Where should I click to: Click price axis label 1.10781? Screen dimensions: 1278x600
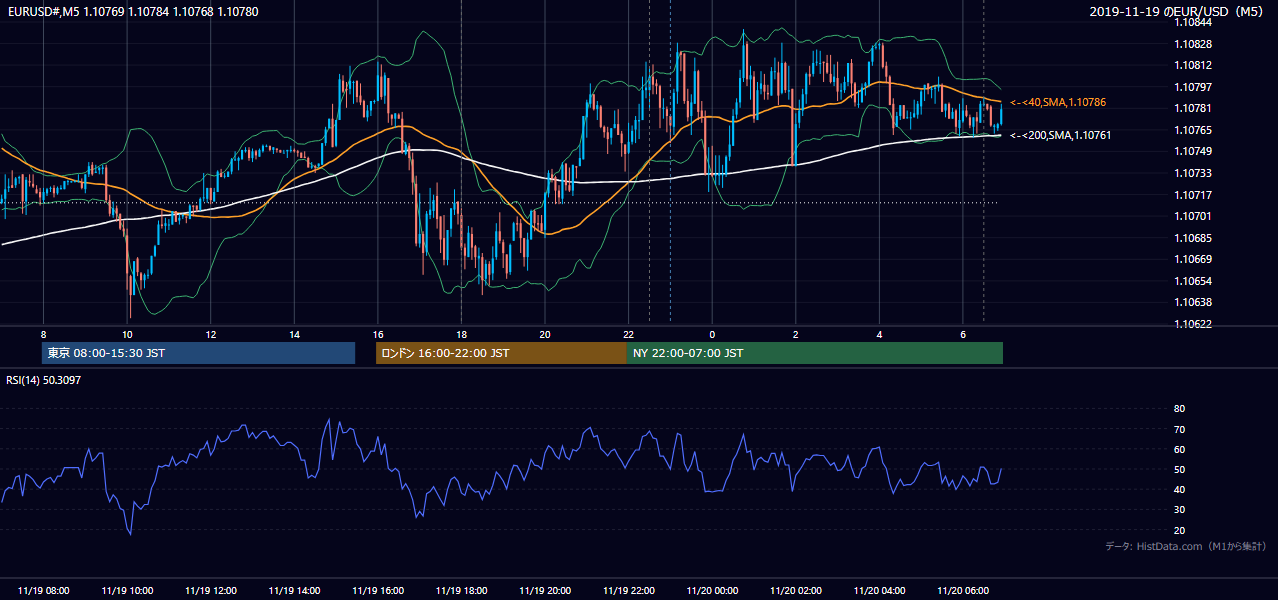point(1194,108)
